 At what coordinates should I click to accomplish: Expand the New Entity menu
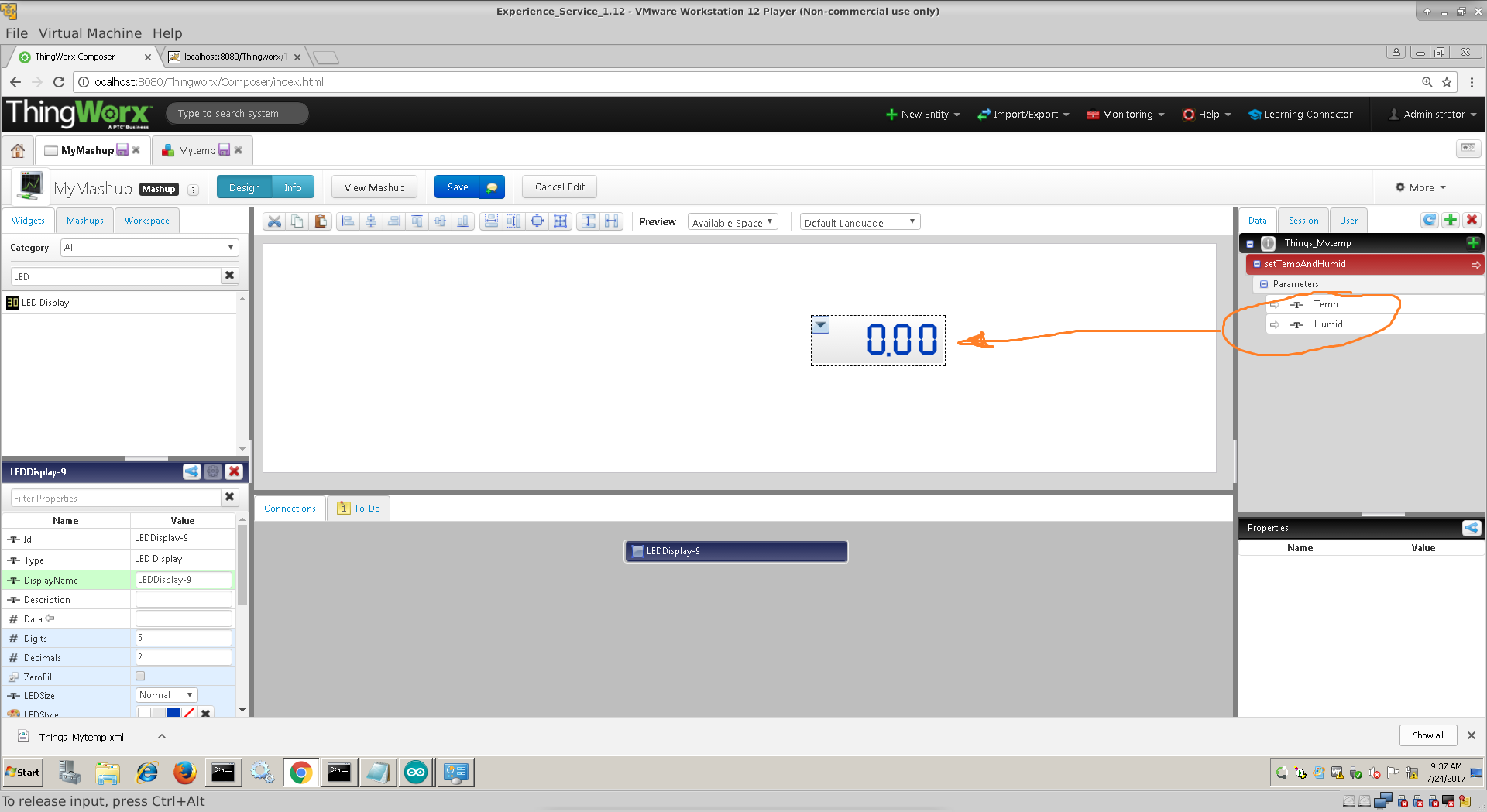coord(923,114)
